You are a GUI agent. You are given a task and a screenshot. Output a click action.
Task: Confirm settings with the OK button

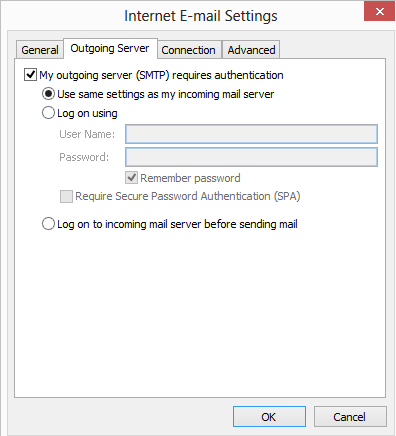[269, 417]
